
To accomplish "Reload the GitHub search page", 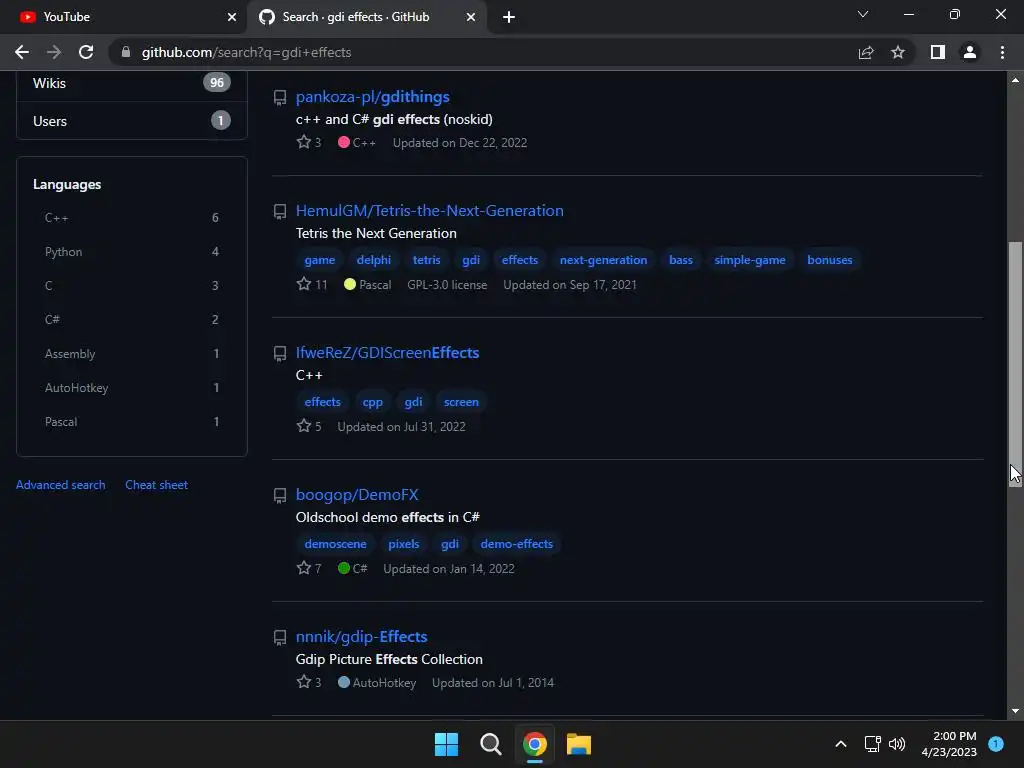I will tap(86, 52).
